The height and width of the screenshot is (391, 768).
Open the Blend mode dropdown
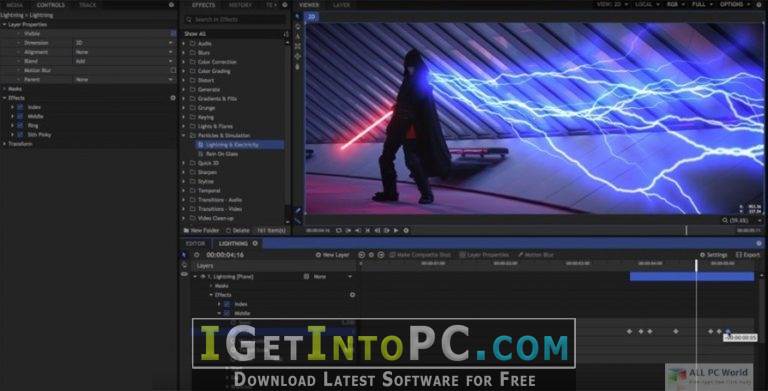(x=124, y=61)
